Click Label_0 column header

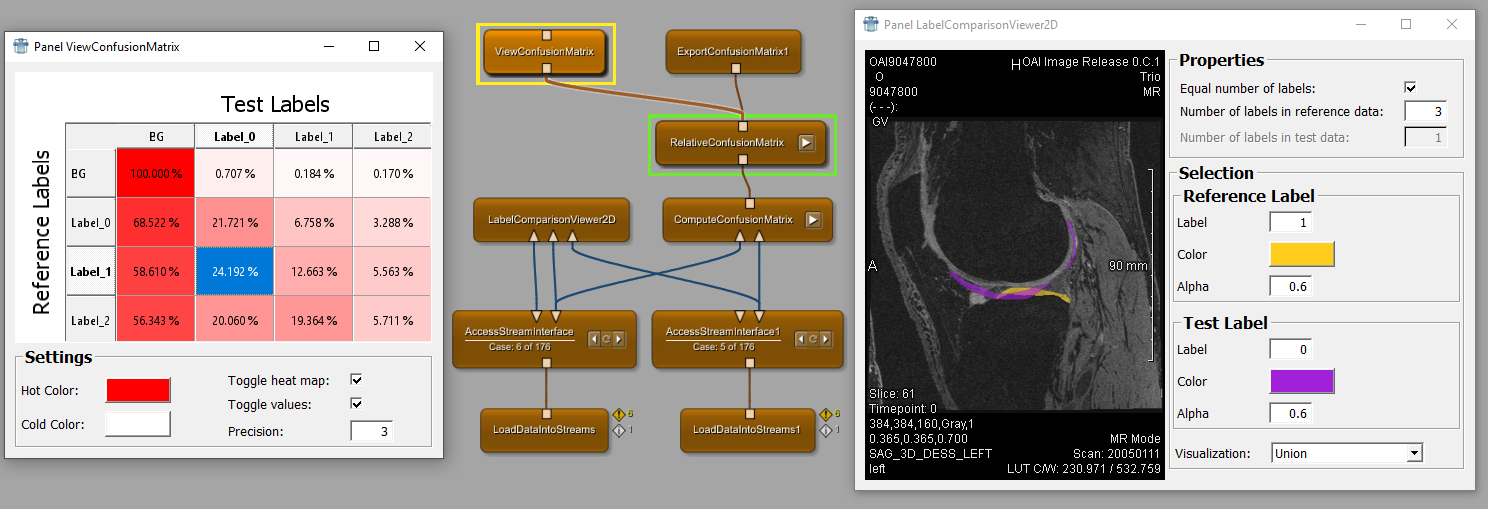tap(234, 136)
